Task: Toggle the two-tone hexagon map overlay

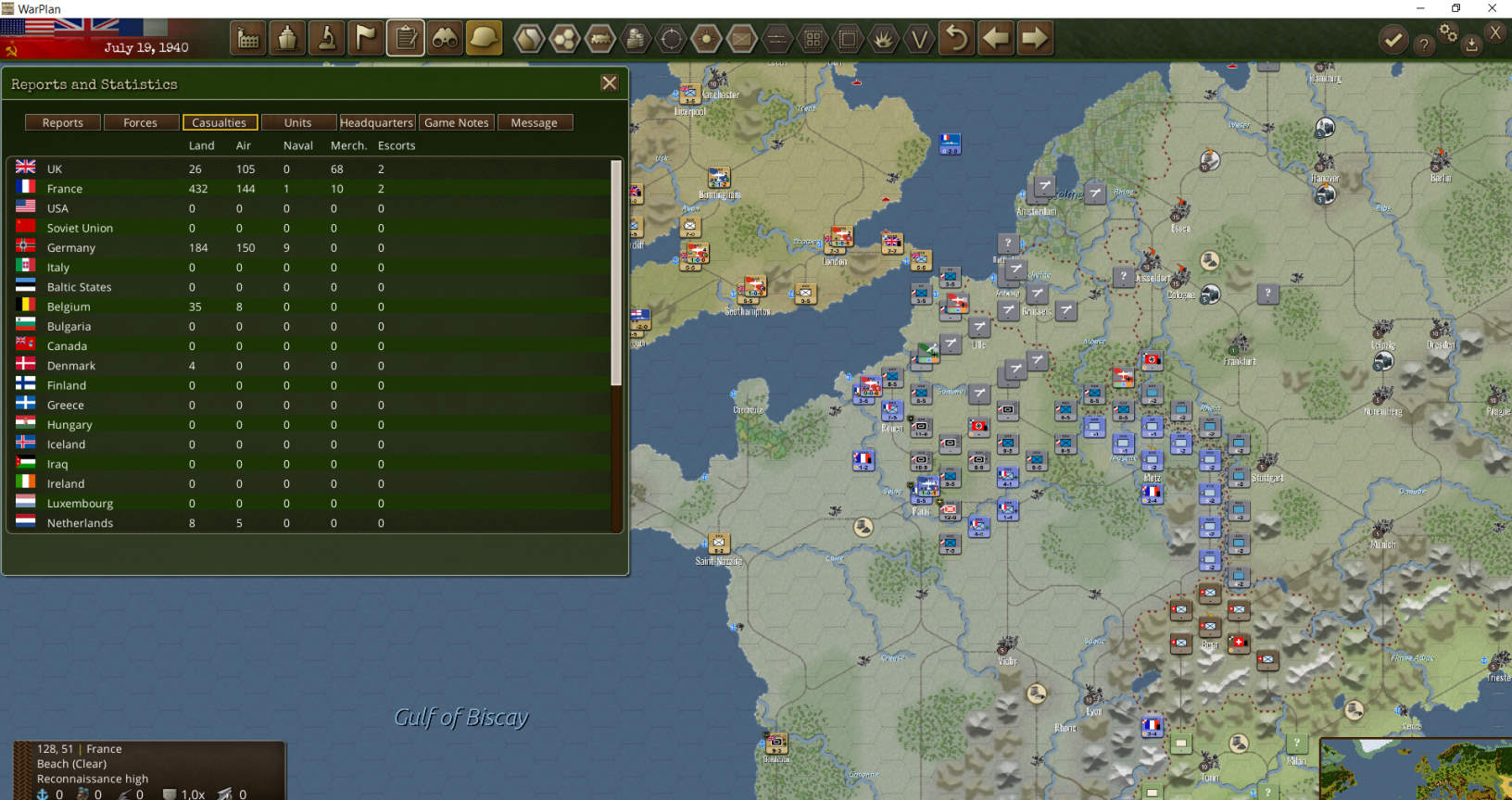Action: pos(529,39)
